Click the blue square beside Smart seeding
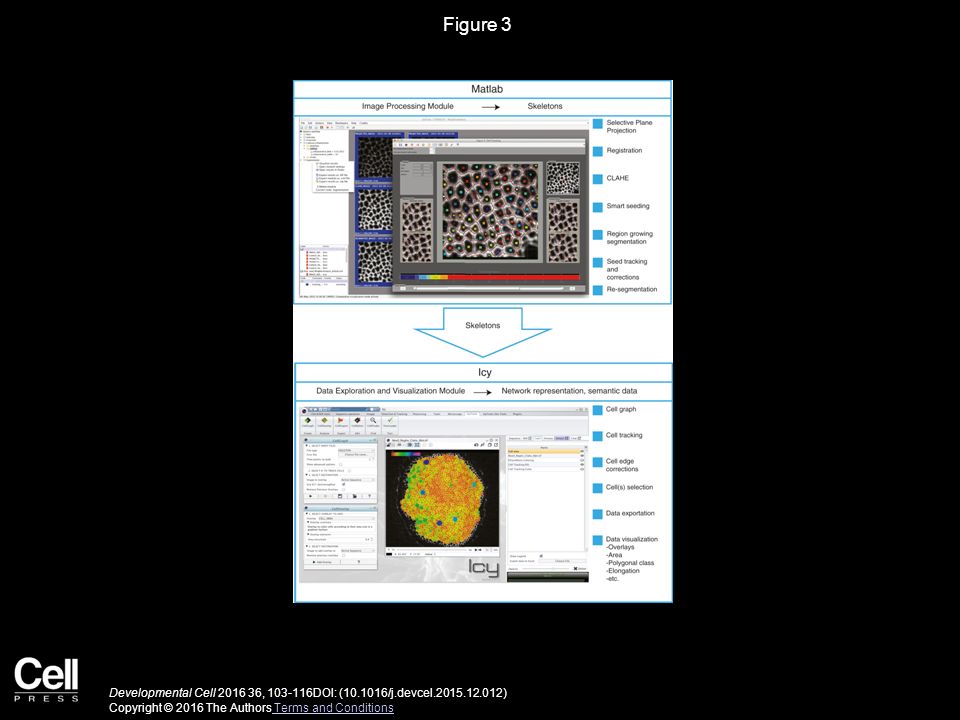960x720 pixels. (x=598, y=207)
